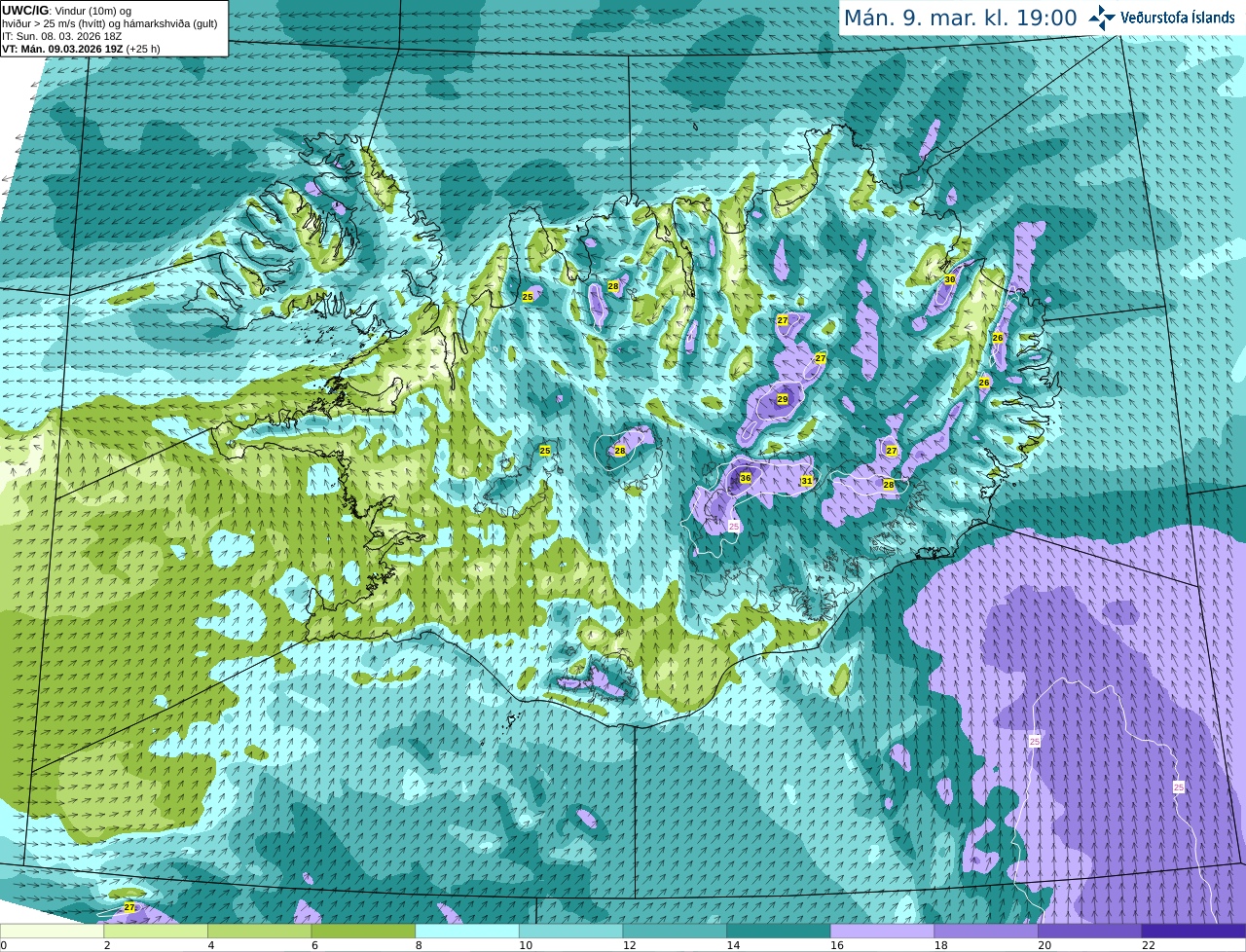Image resolution: width=1246 pixels, height=952 pixels.
Task: Click the color scale swatch between 0 and 2
Action: (x=52, y=932)
